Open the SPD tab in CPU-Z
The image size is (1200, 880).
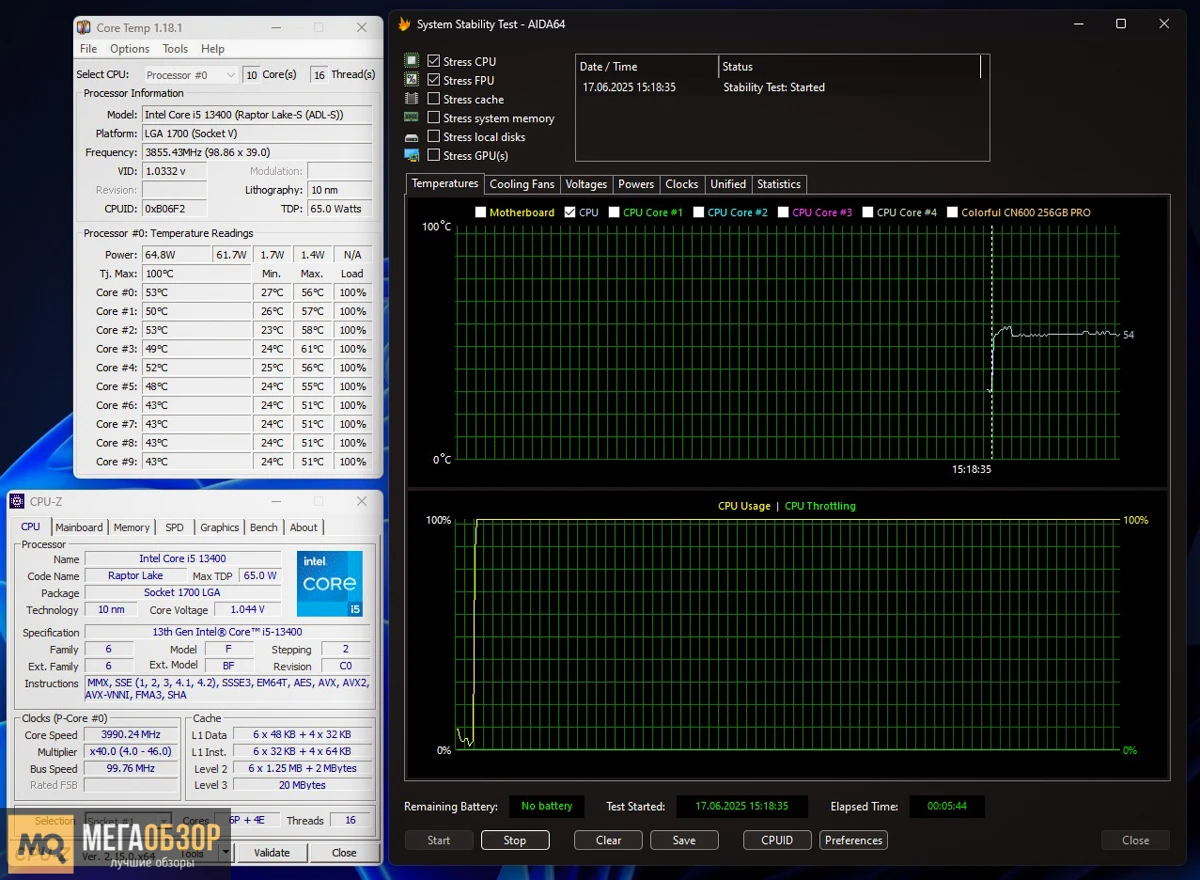175,527
